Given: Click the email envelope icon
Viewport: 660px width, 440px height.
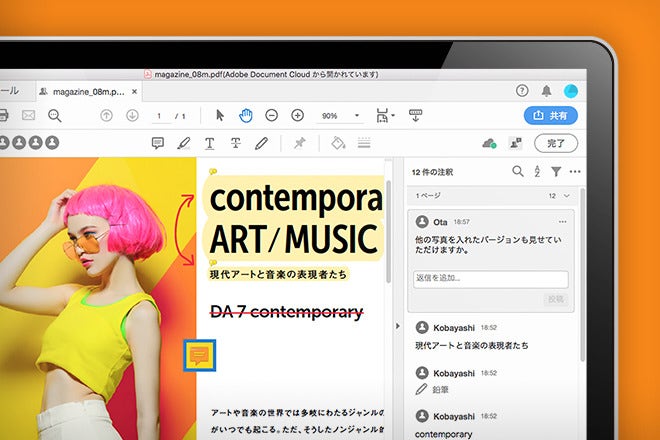Looking at the screenshot, I should [28, 115].
